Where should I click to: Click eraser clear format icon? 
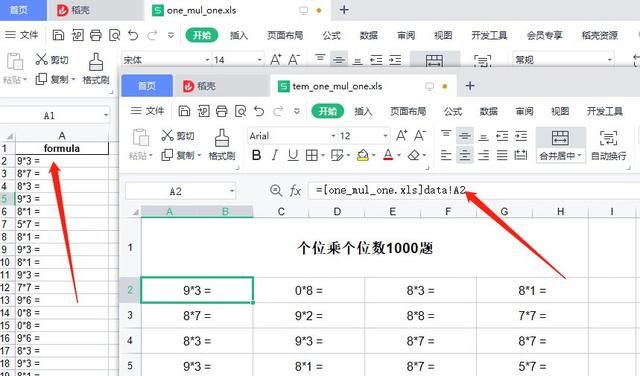(x=414, y=155)
